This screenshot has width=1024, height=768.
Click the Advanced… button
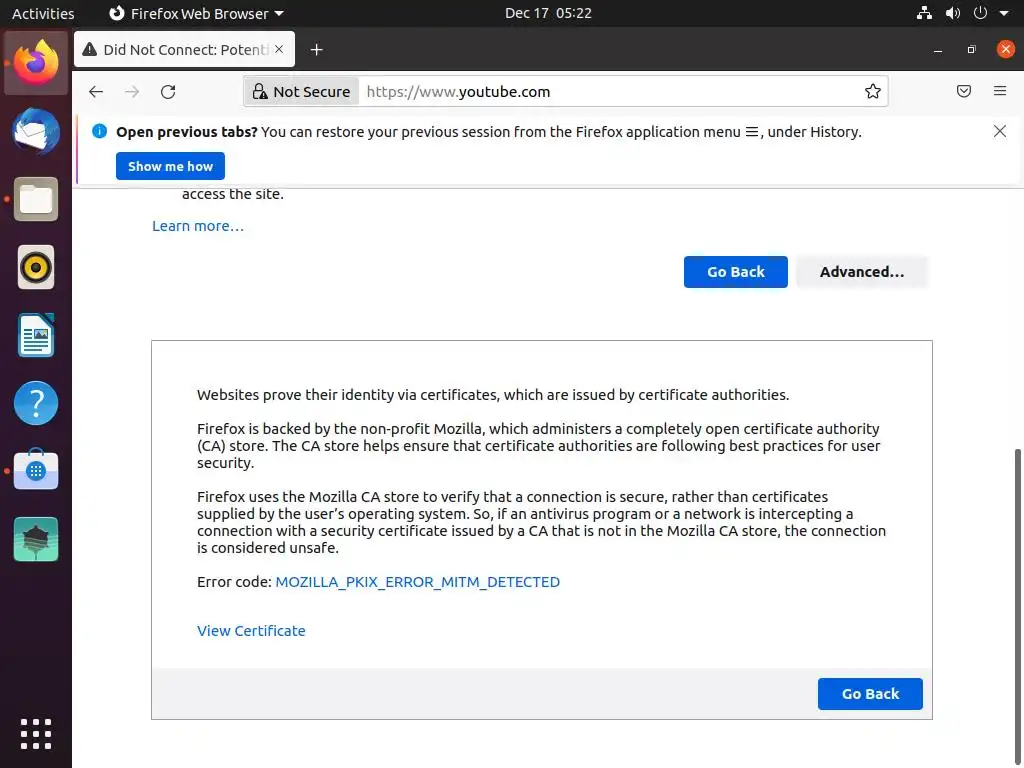861,272
